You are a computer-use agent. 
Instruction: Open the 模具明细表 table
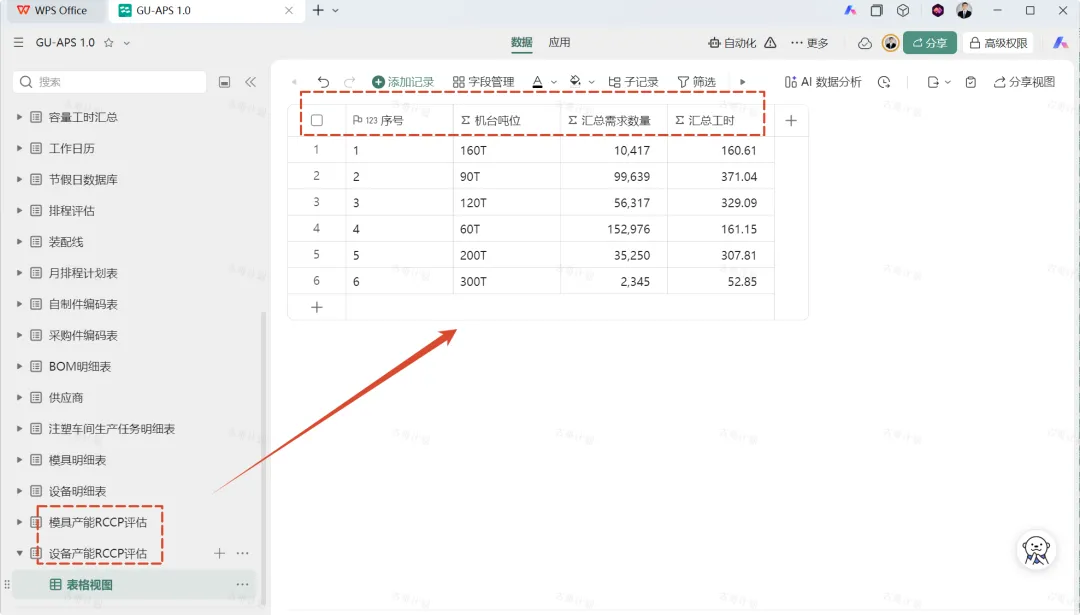tap(77, 459)
